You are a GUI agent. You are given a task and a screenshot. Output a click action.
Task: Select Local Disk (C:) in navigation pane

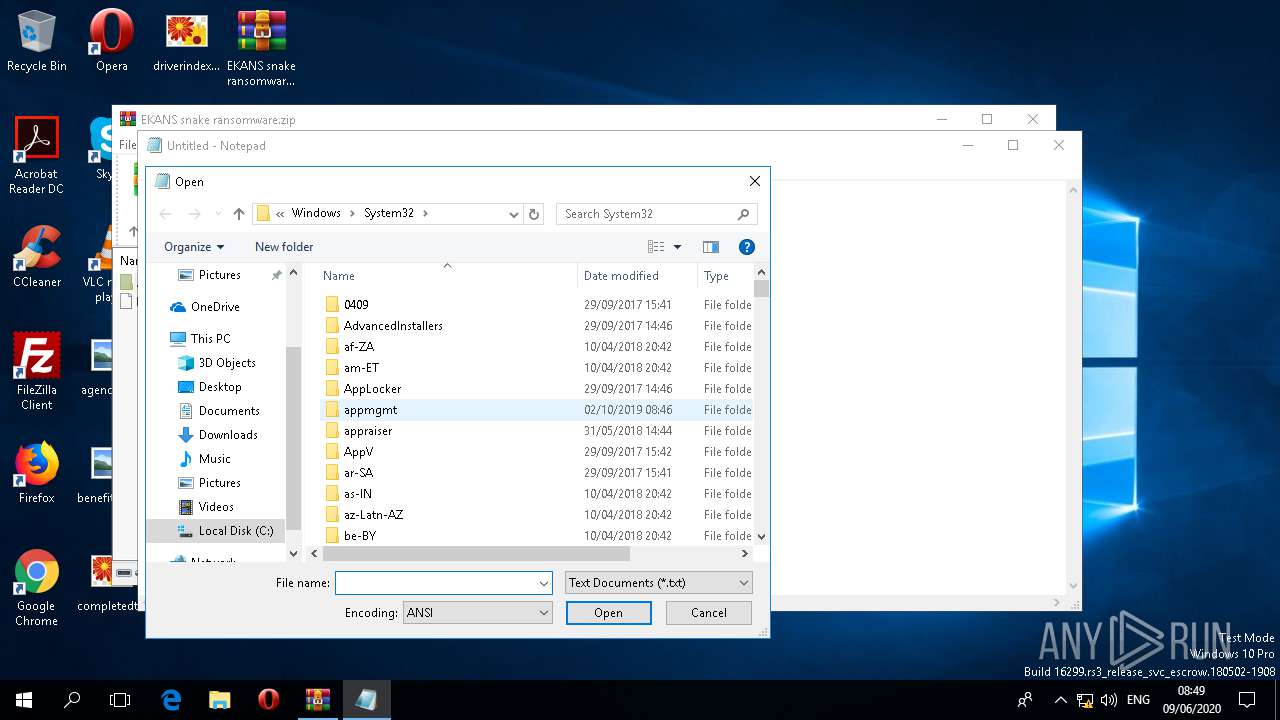tap(216, 531)
